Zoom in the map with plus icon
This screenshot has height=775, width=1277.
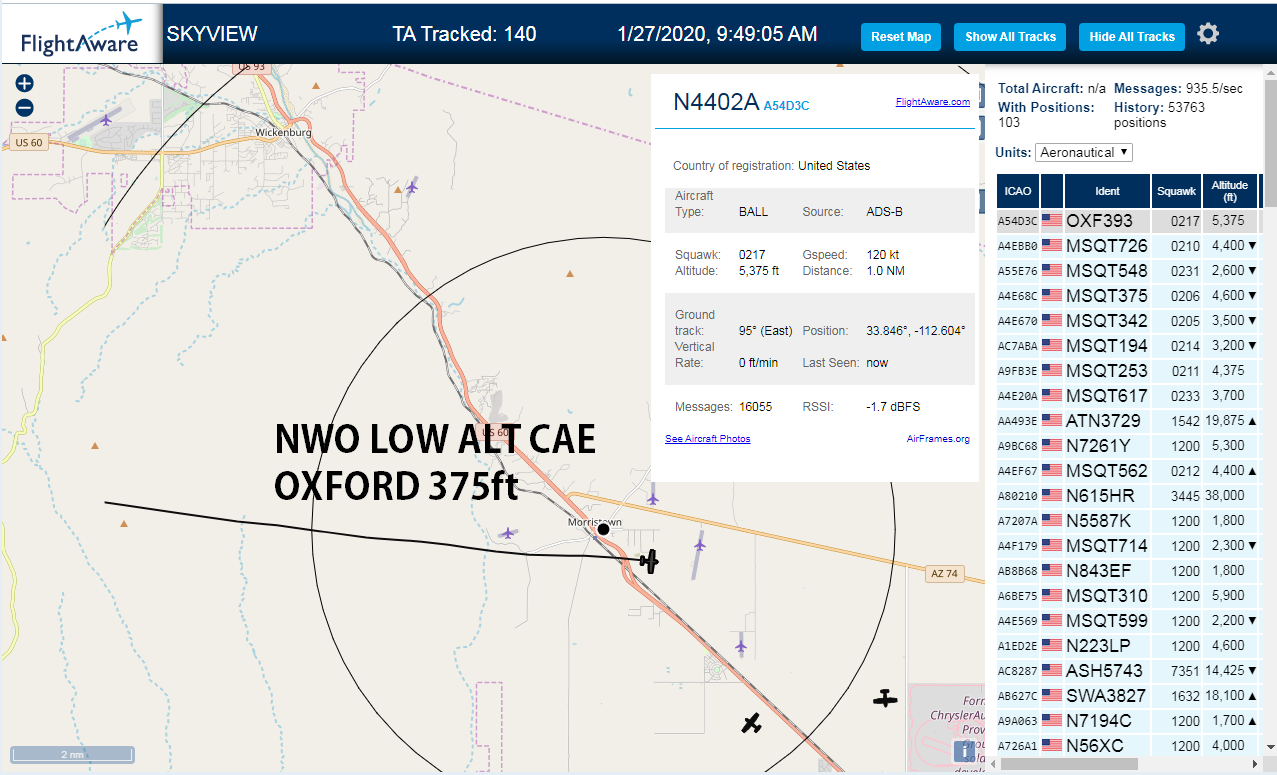[25, 84]
